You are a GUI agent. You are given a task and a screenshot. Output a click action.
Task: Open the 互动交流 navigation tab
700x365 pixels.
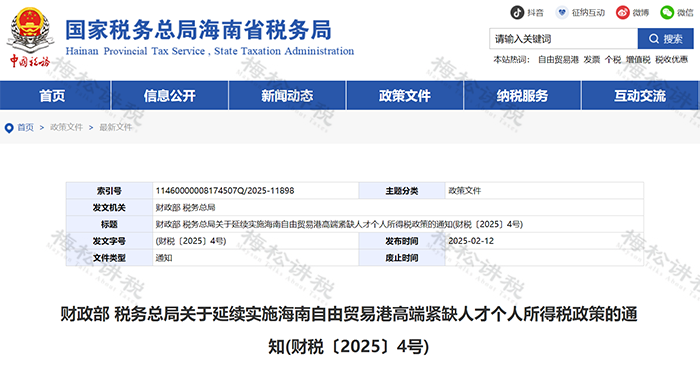pyautogui.click(x=640, y=95)
